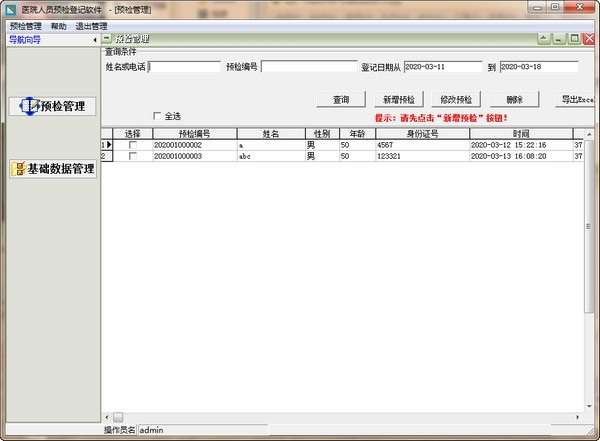The height and width of the screenshot is (441, 600).
Task: Click the end date field 2020-03-18
Action: [x=539, y=67]
